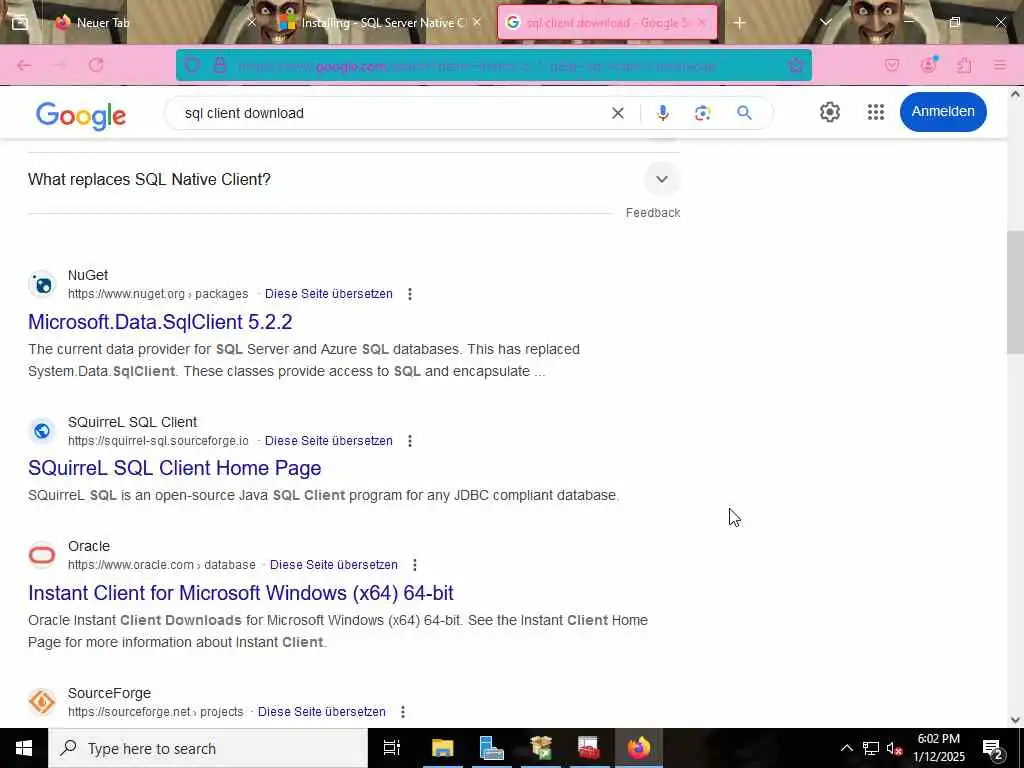Open Firefox extensions puzzle icon
The image size is (1024, 768).
click(x=964, y=65)
